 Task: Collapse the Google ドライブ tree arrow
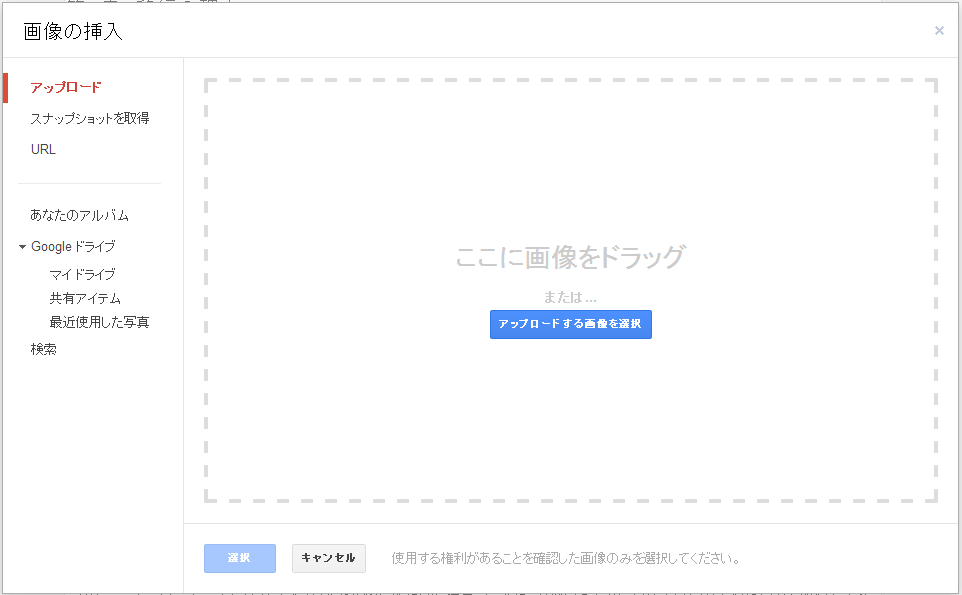[23, 247]
